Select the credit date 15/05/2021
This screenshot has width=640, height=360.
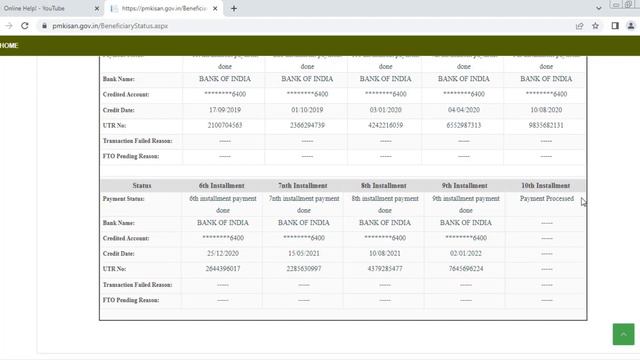pos(304,253)
